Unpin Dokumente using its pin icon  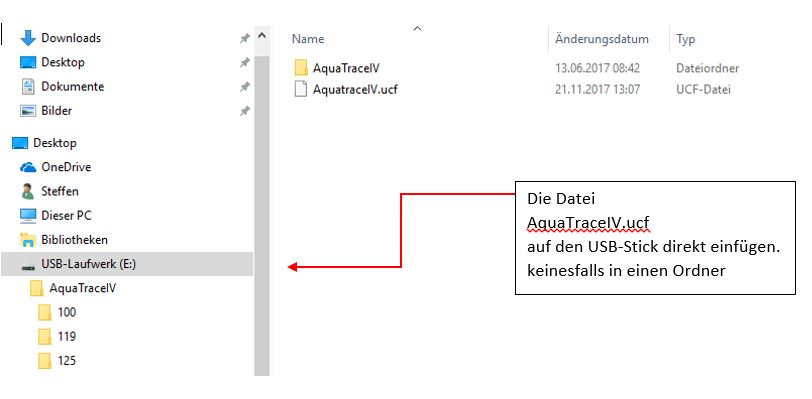coord(244,87)
